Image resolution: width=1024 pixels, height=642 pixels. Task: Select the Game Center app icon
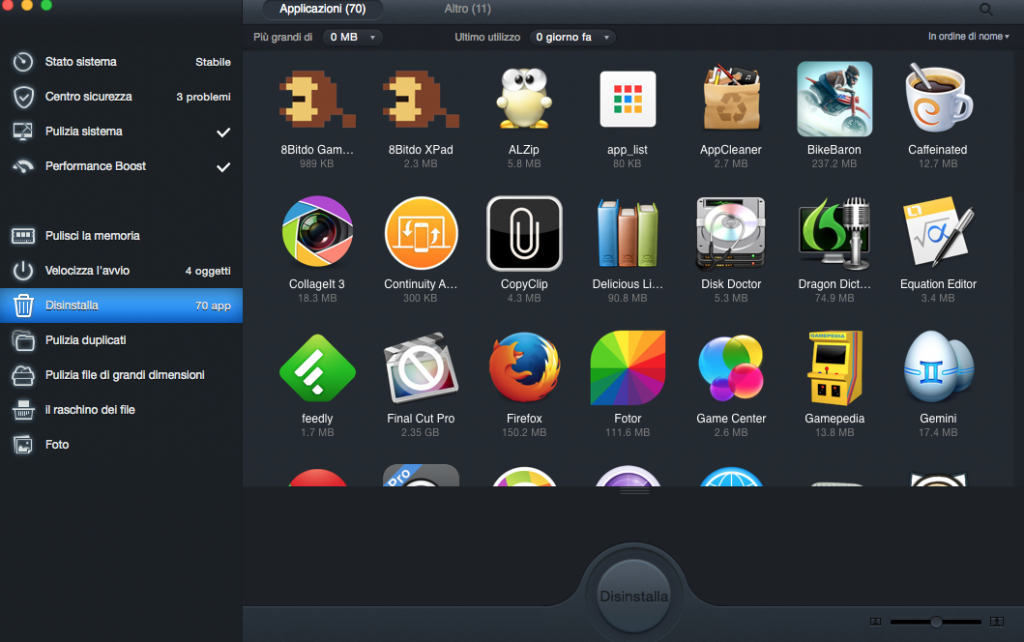[x=731, y=368]
